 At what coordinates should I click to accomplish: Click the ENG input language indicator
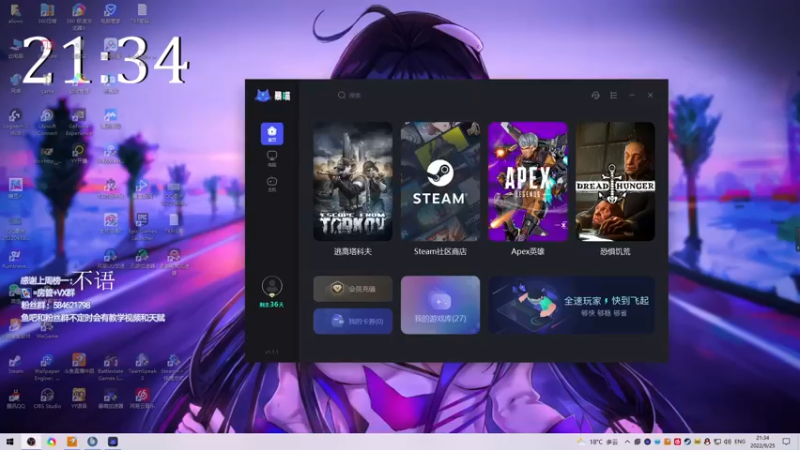tap(739, 442)
